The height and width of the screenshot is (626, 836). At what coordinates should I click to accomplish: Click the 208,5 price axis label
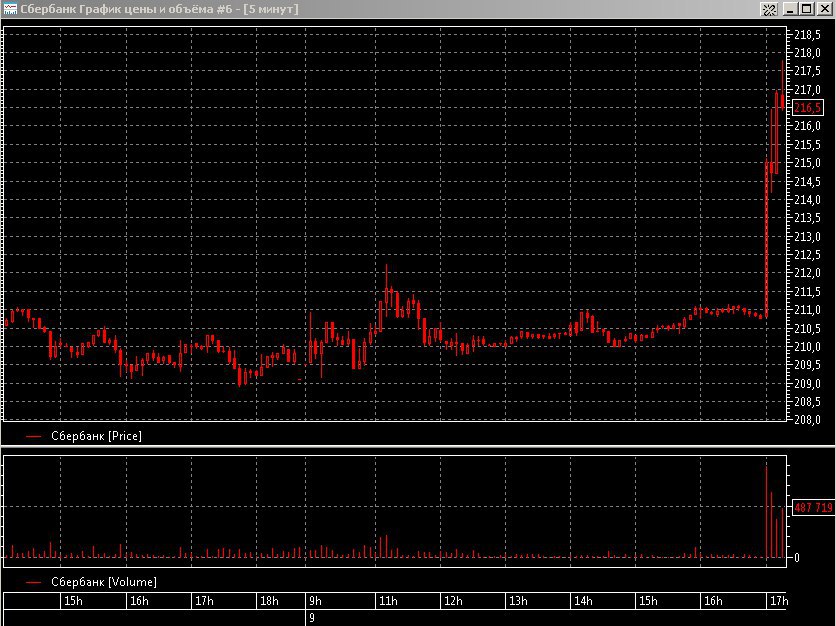click(x=807, y=402)
